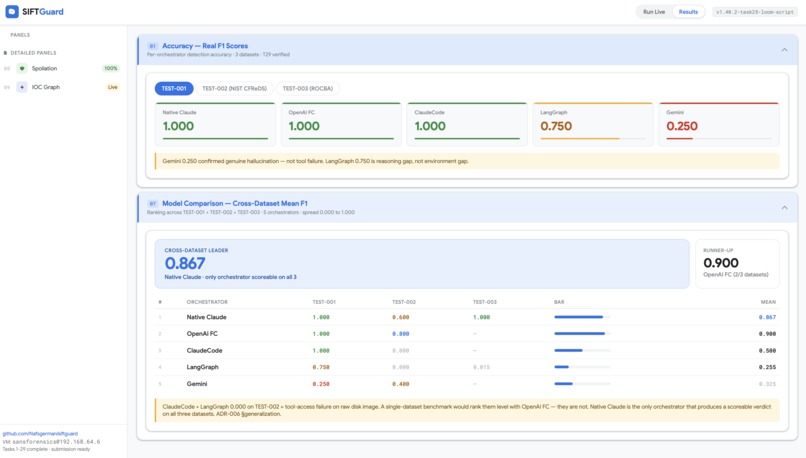
Task: Click the Gemini 0.250 score card
Action: click(719, 124)
